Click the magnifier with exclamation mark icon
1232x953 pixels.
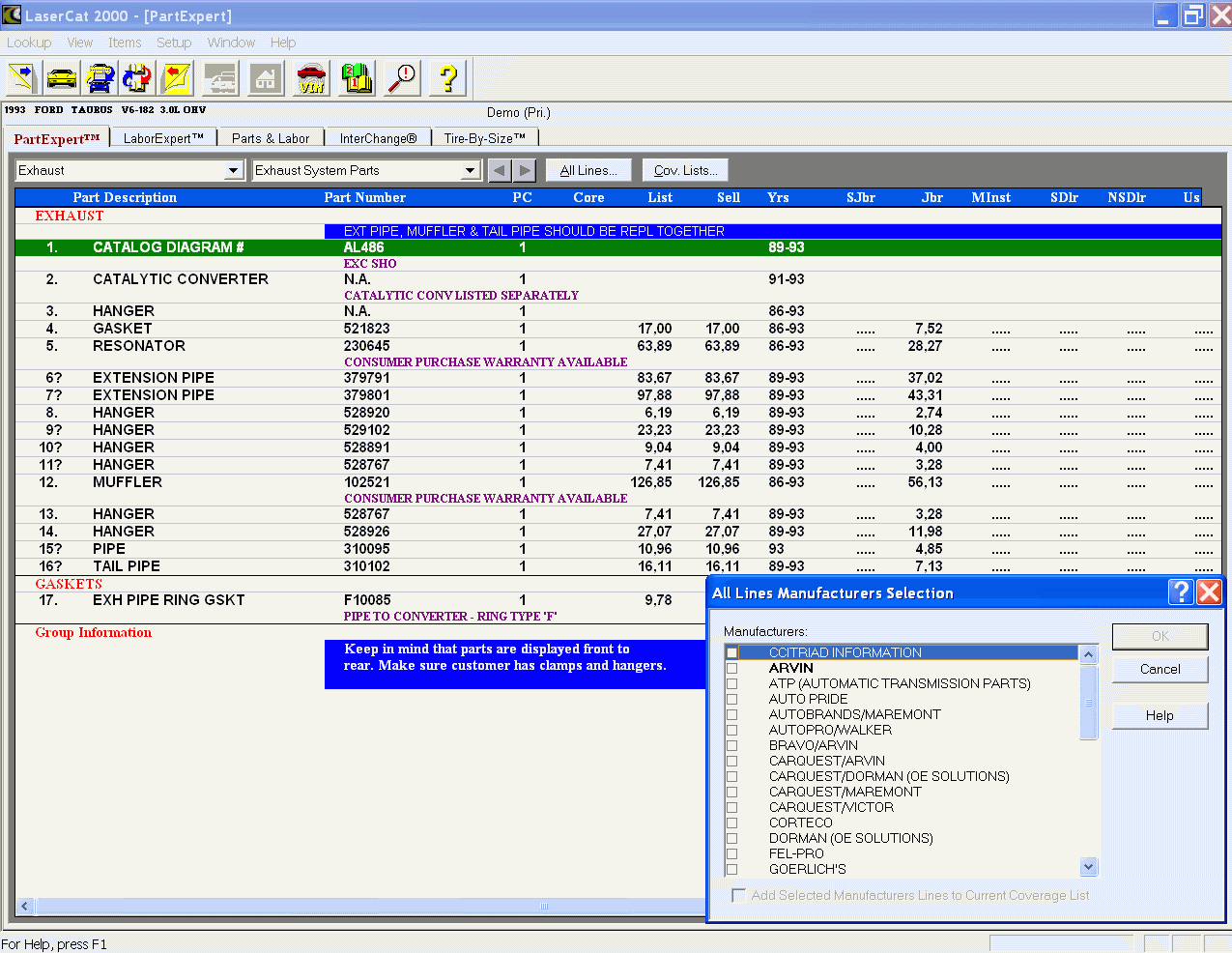[x=402, y=78]
